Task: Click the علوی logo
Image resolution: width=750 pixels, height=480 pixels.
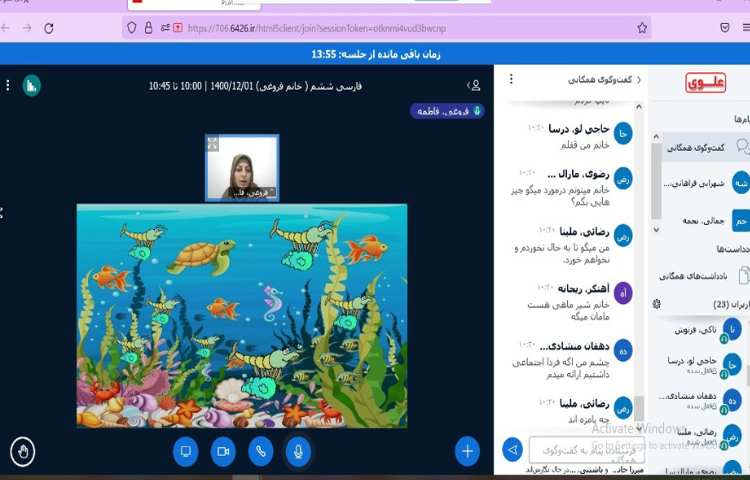Action: tap(706, 83)
